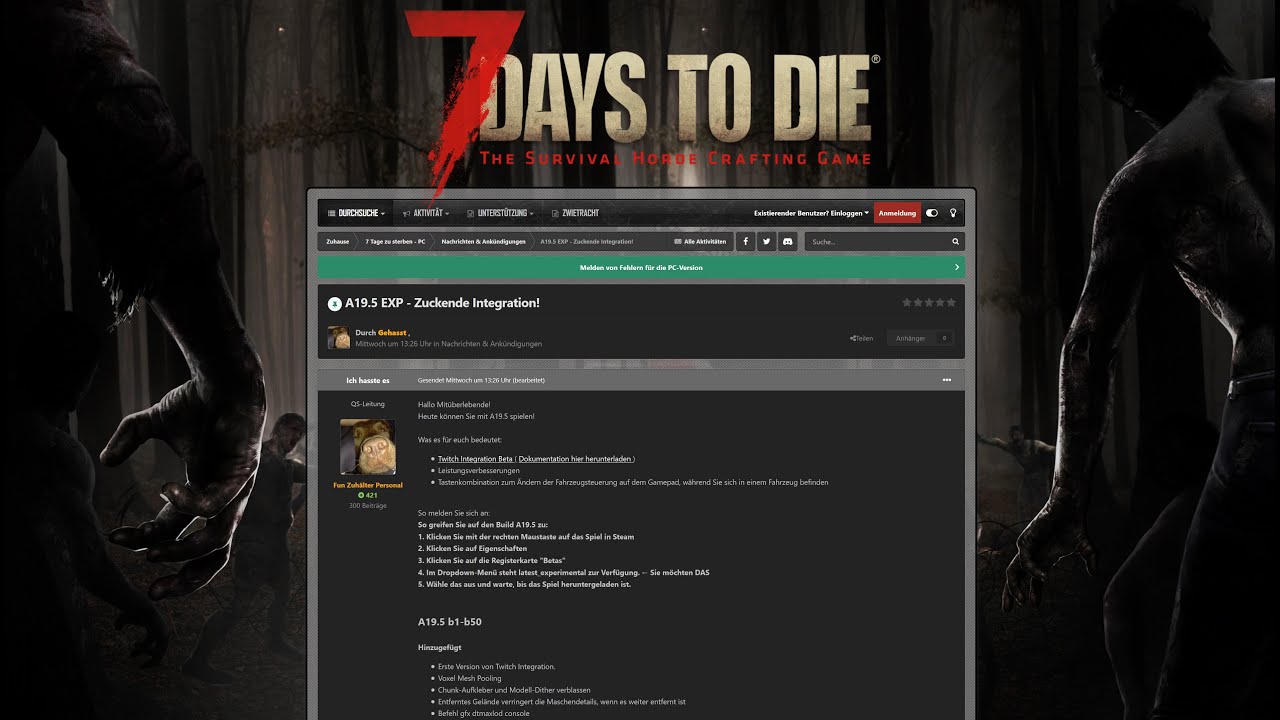Screen dimensions: 1280x720
Task: Click the search magnifier icon
Action: [955, 242]
